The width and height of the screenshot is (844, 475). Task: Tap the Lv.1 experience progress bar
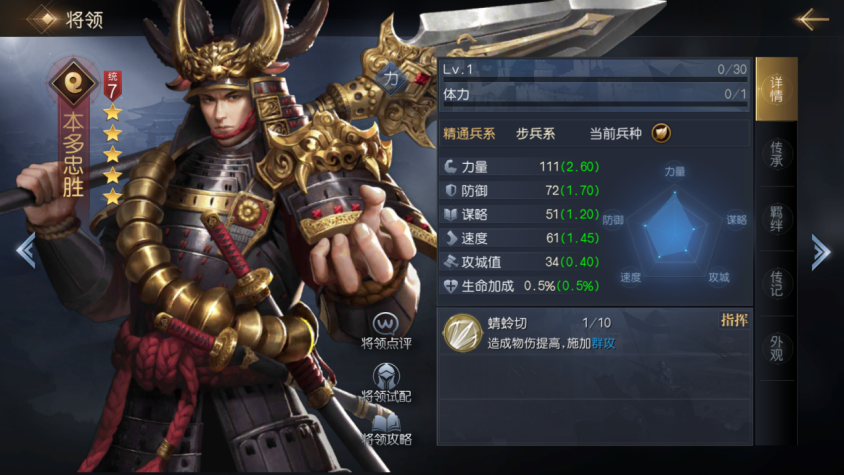[595, 79]
